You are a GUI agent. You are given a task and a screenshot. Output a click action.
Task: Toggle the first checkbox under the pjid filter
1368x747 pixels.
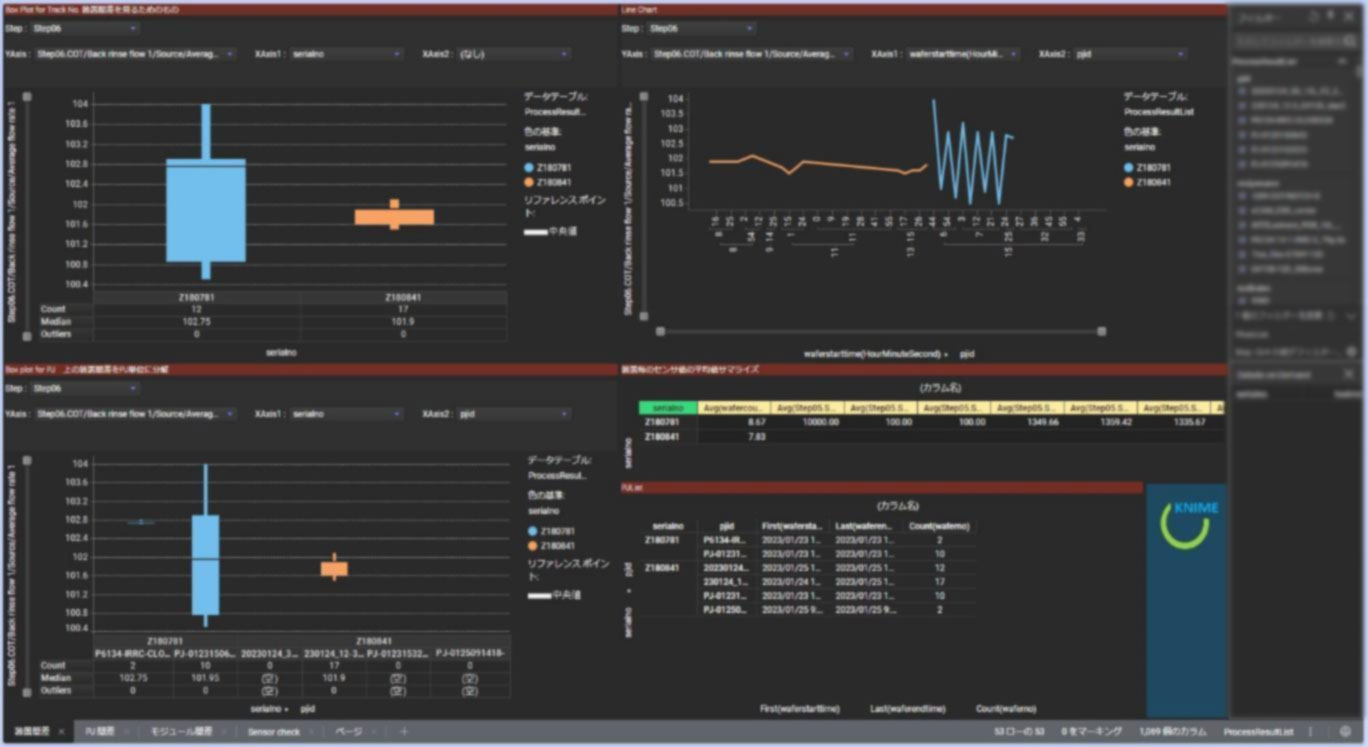(1243, 90)
